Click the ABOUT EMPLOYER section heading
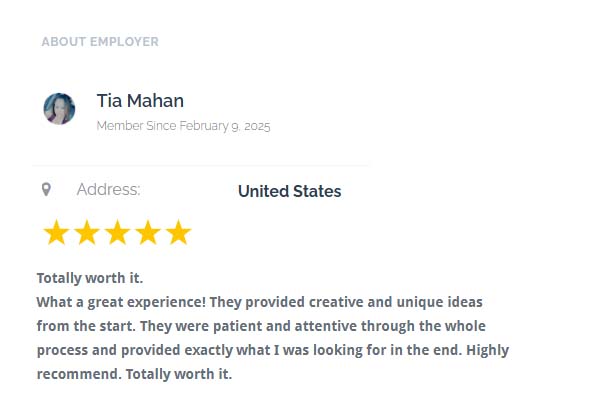 tap(100, 41)
